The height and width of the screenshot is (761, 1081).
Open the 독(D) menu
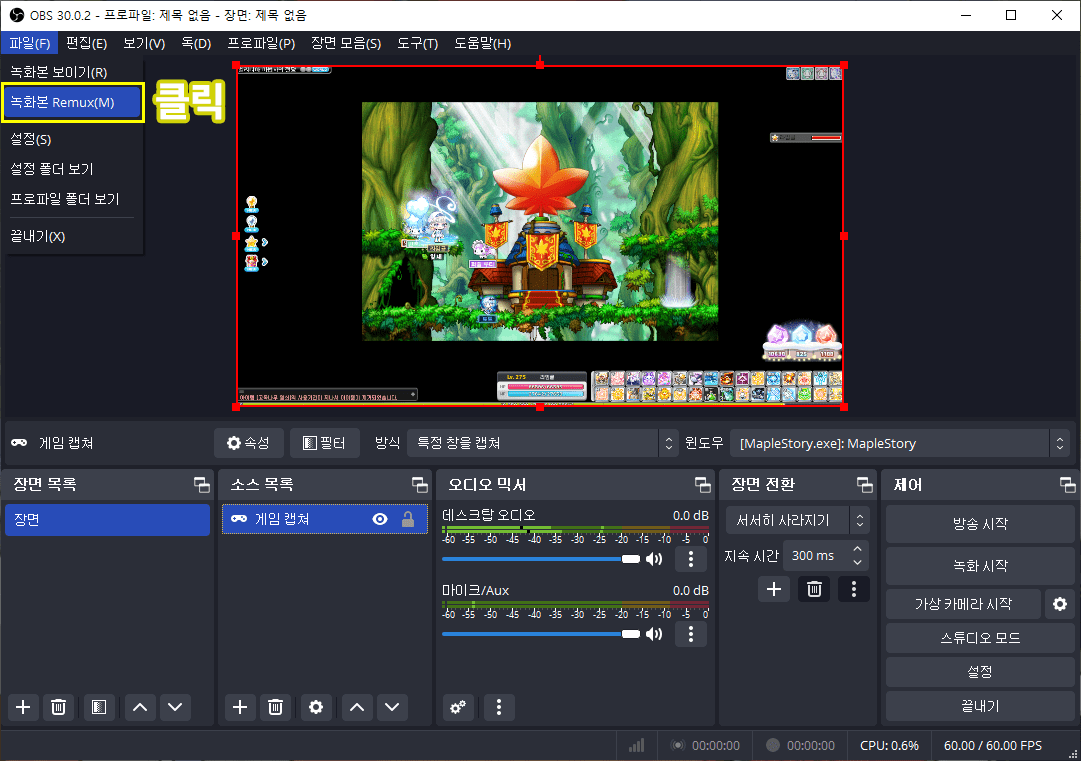click(196, 43)
